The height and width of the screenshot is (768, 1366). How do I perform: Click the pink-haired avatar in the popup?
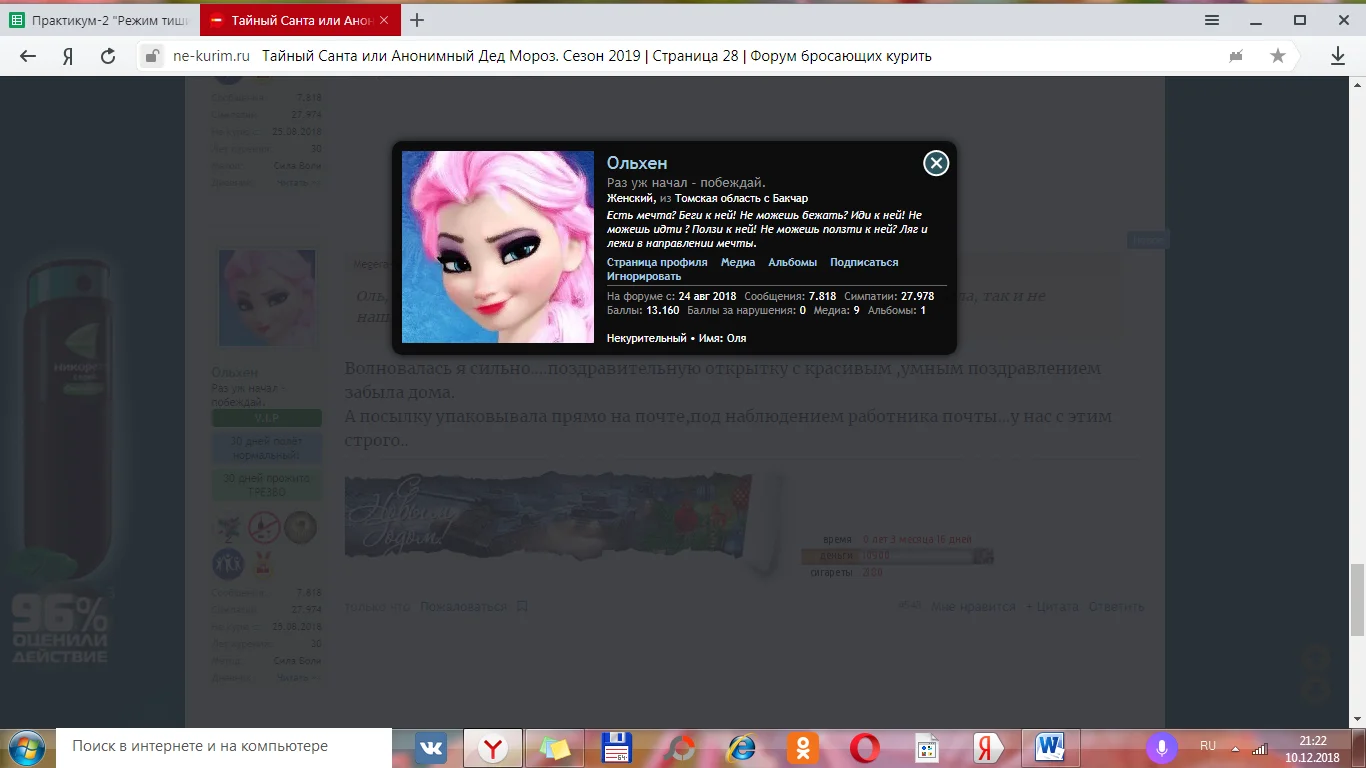pyautogui.click(x=498, y=247)
